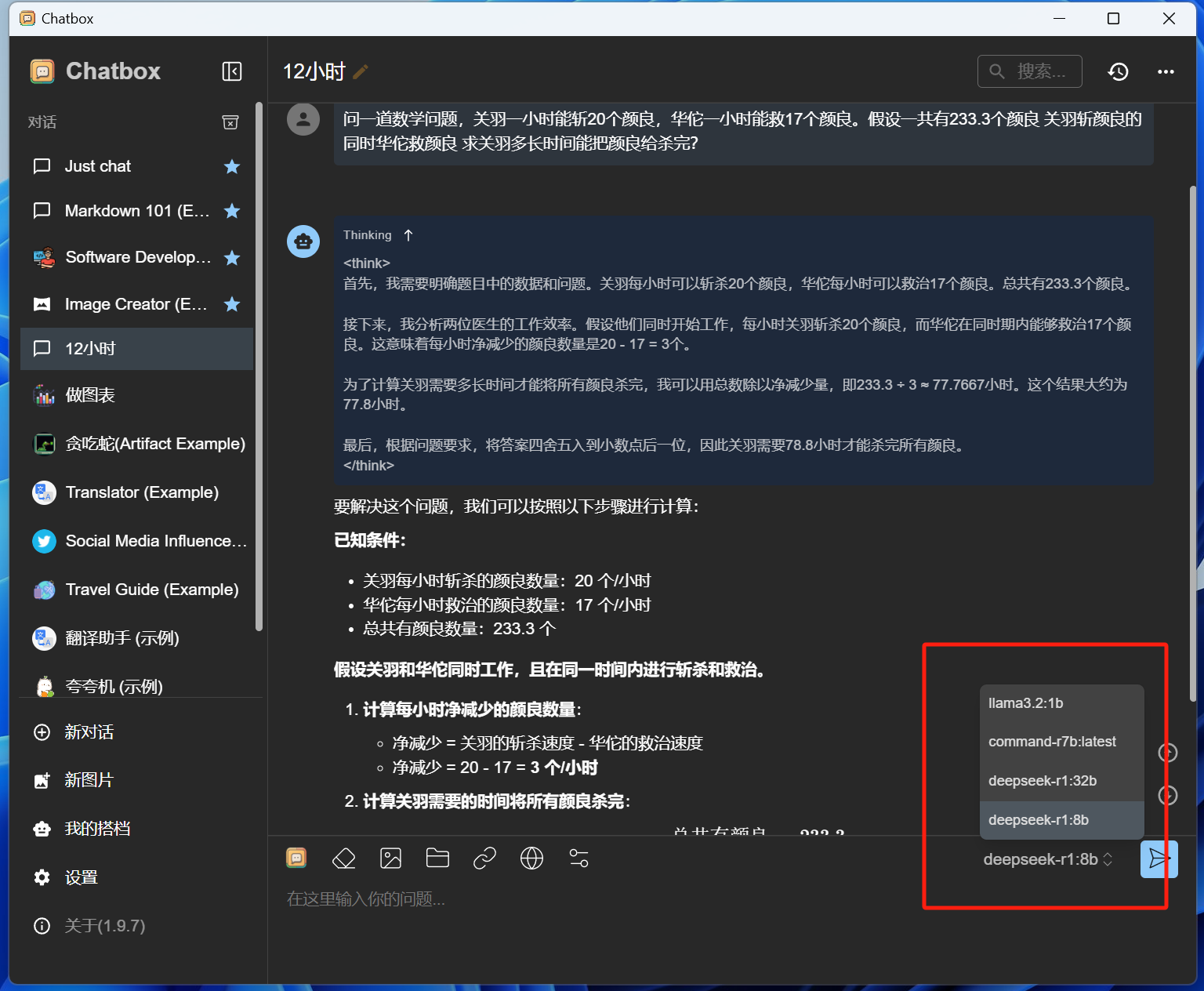Viewport: 1204px width, 991px height.
Task: Select llama3.2:1b in model list
Action: pyautogui.click(x=1026, y=703)
